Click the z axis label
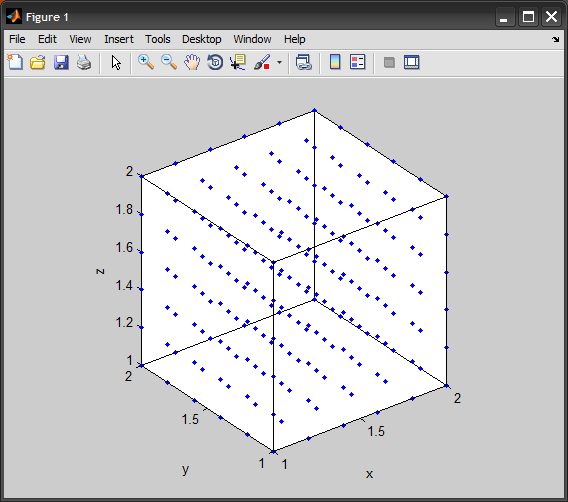The height and width of the screenshot is (502, 568). coord(100,271)
